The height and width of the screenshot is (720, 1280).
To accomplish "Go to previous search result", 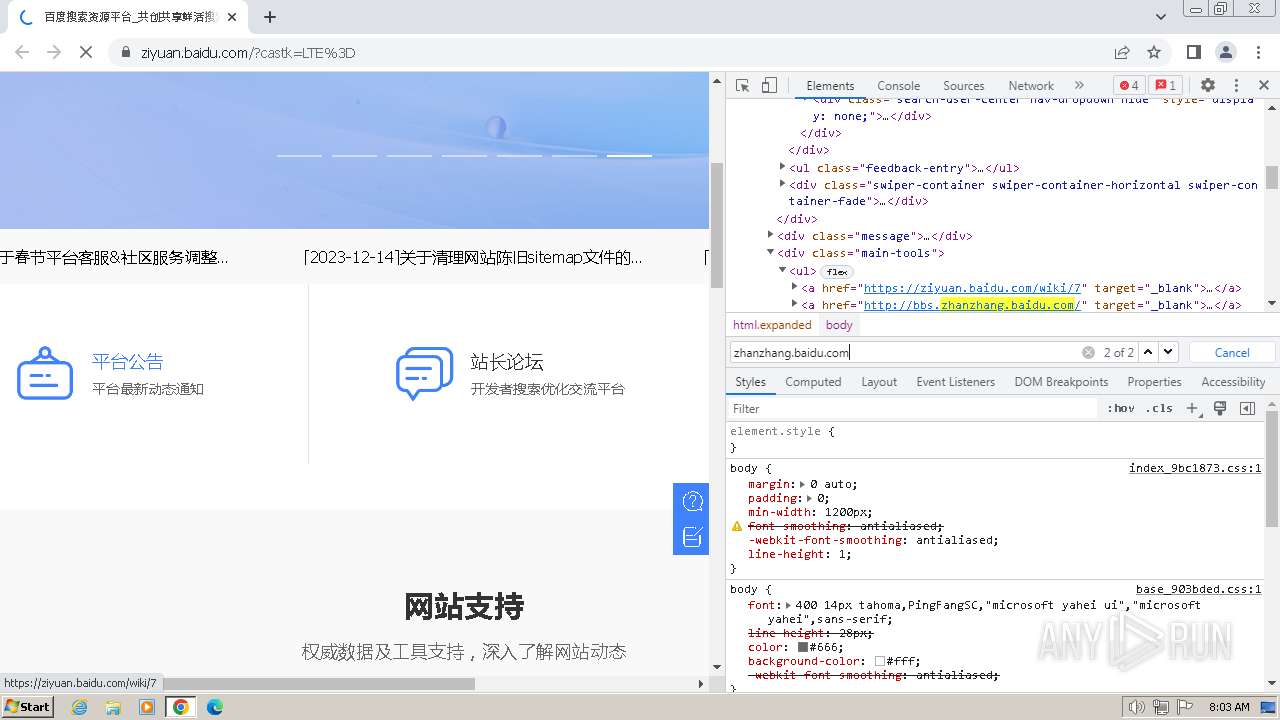I will (x=1148, y=352).
